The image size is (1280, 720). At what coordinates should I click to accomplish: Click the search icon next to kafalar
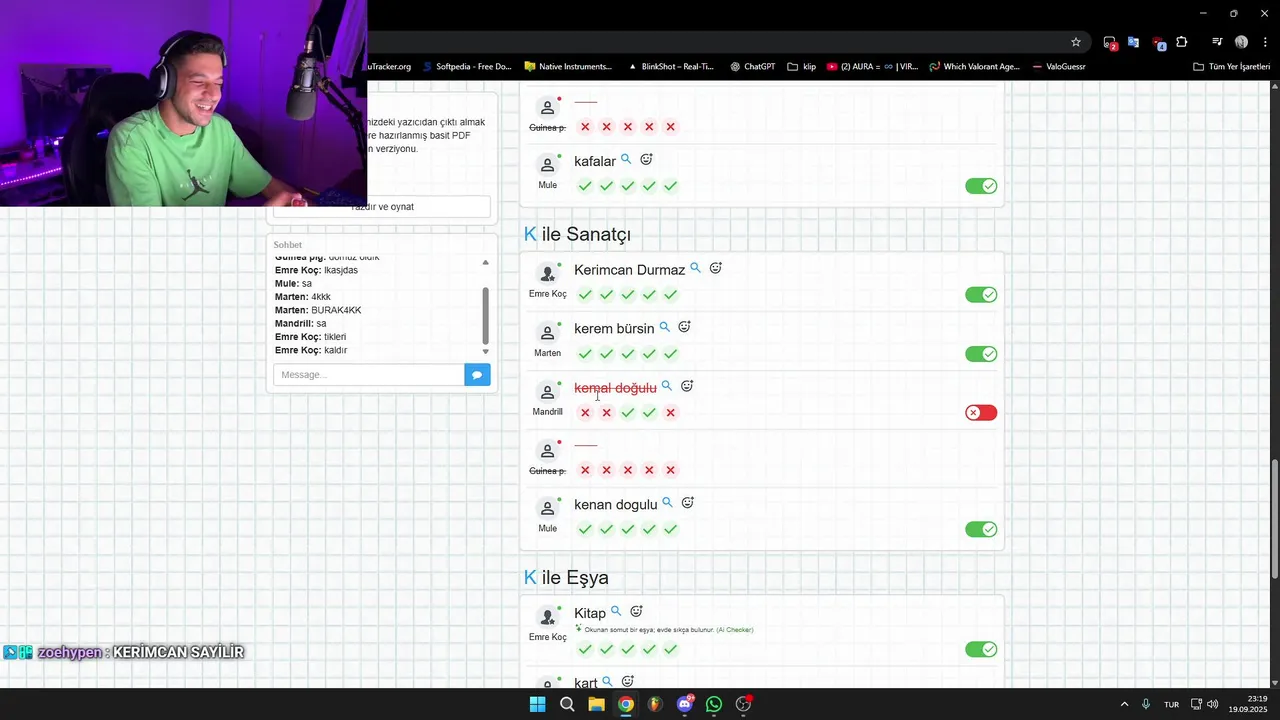click(x=626, y=159)
